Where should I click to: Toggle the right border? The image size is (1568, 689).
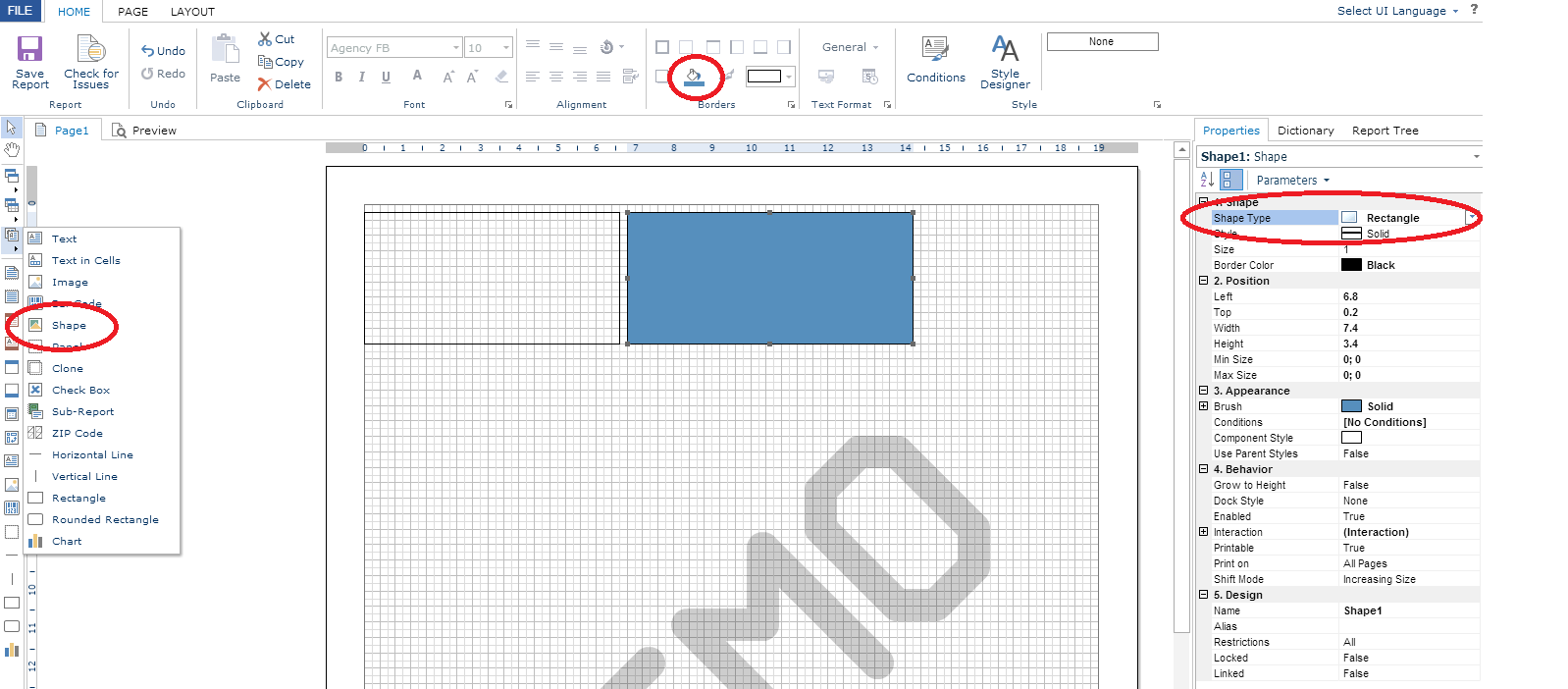point(784,47)
